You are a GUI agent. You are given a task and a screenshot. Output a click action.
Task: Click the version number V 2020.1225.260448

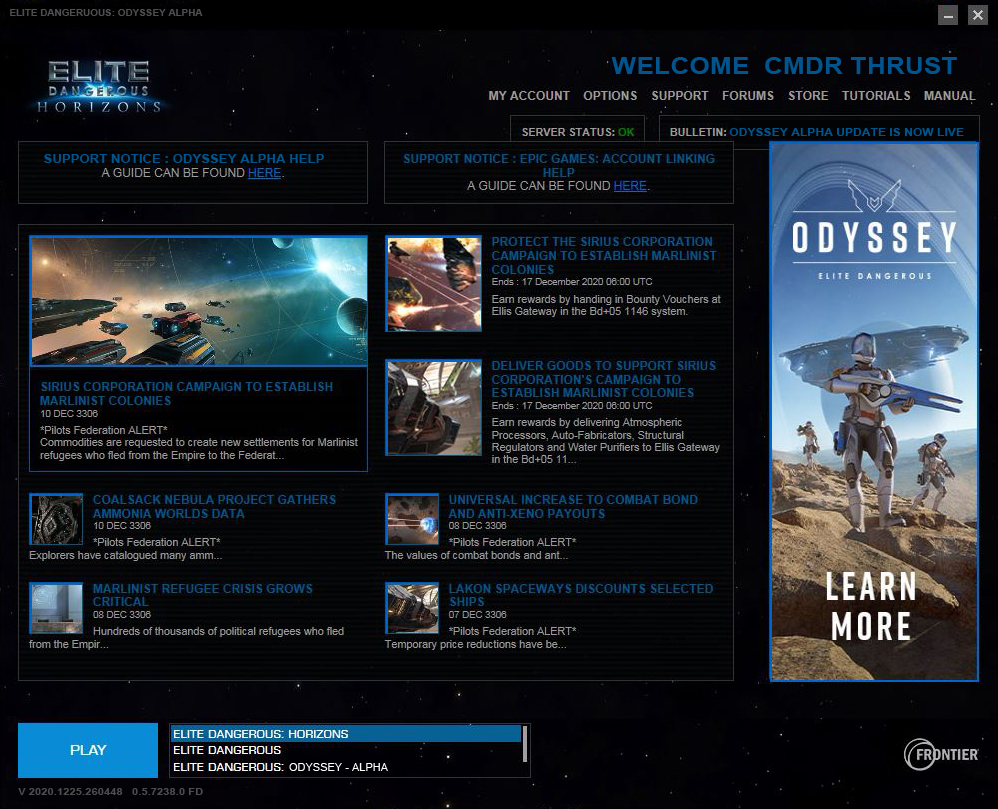click(70, 791)
